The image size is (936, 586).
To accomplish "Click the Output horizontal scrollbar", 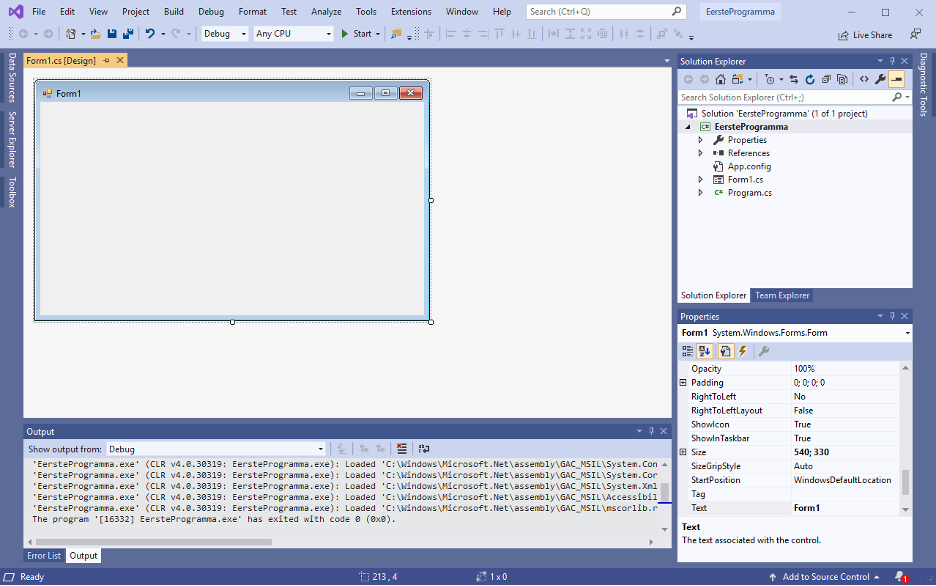I will click(x=153, y=542).
